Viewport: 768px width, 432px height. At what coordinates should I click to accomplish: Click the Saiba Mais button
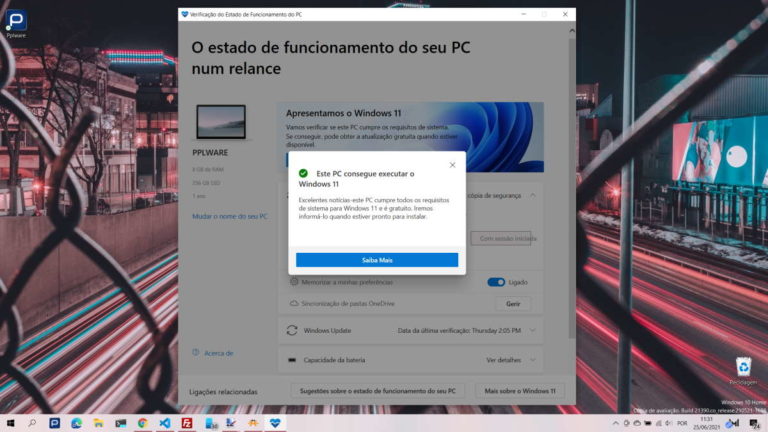pos(376,260)
